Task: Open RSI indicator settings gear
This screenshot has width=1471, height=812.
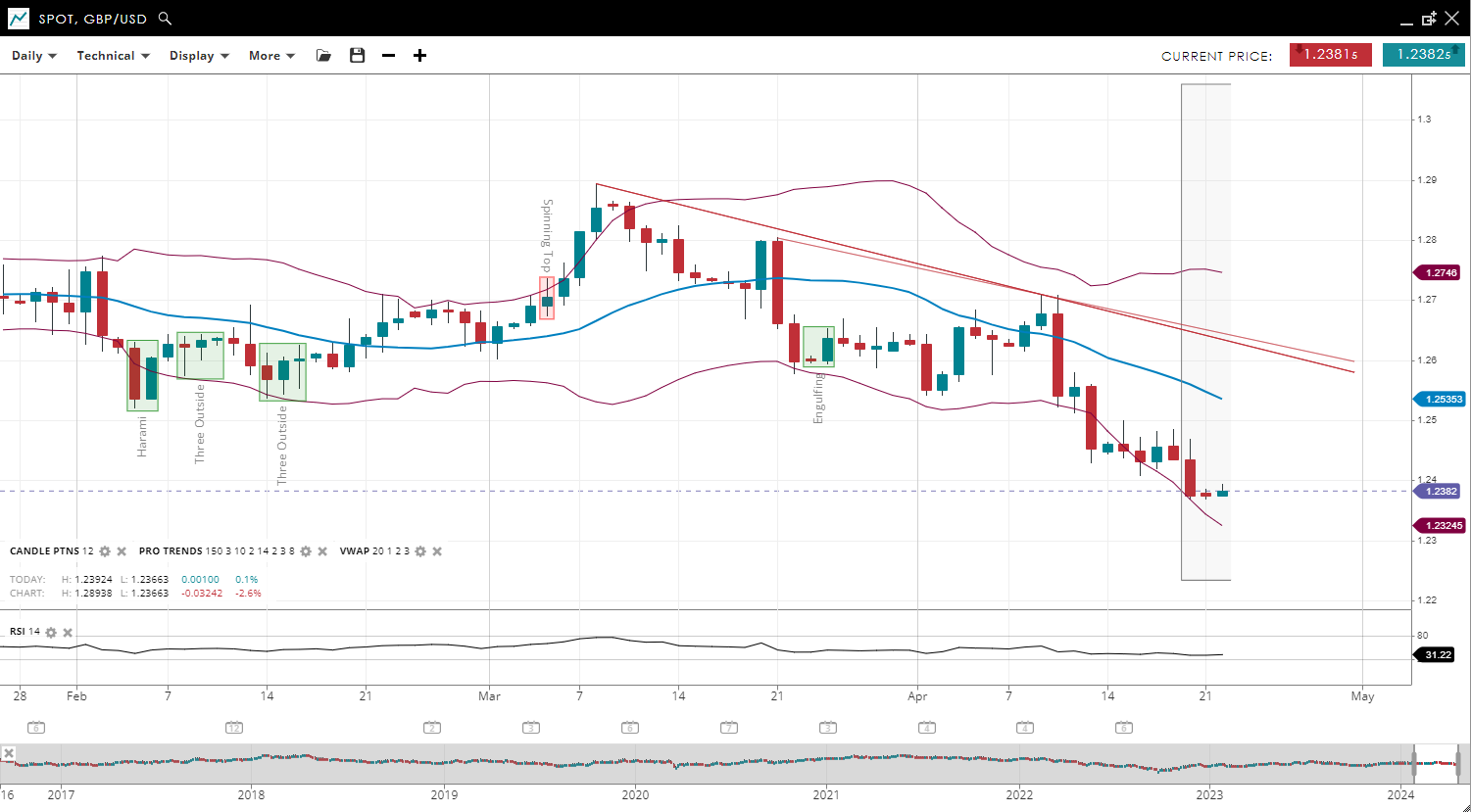Action: [x=51, y=632]
